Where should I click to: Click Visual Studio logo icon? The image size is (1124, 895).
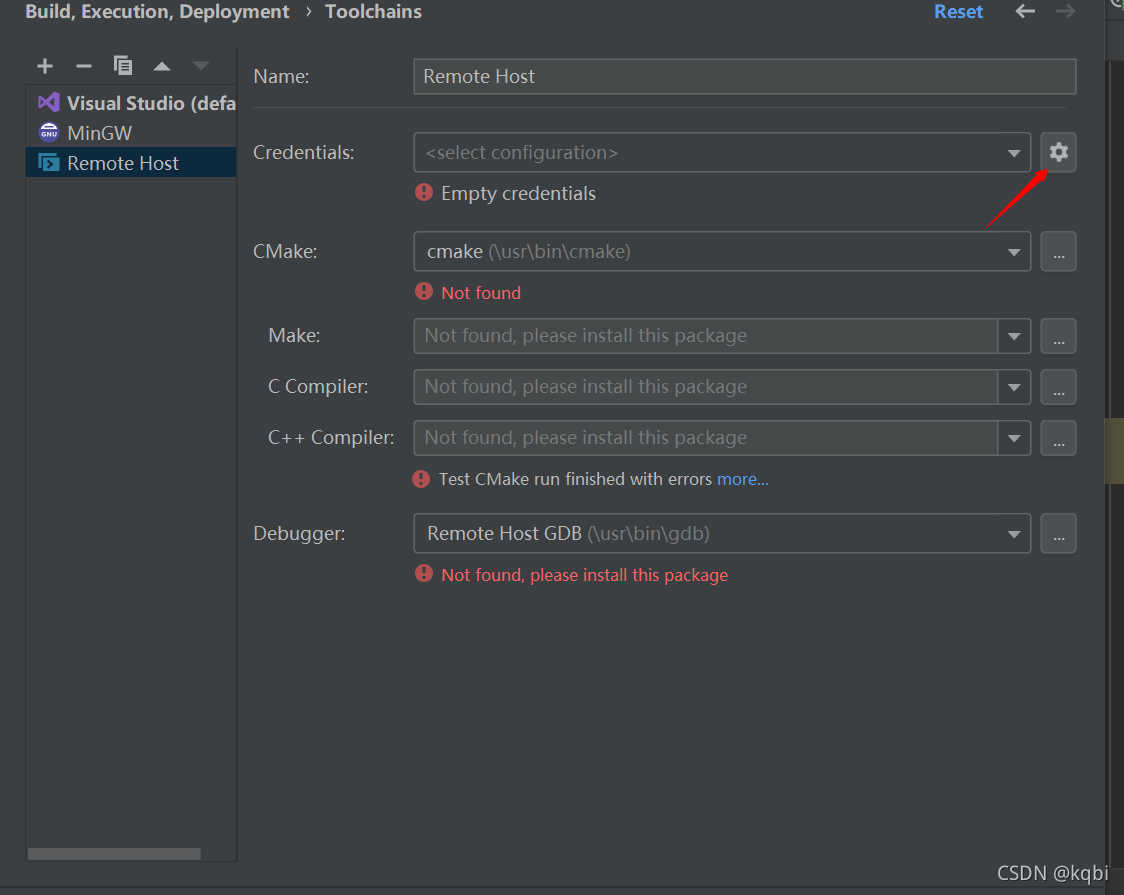click(x=49, y=102)
